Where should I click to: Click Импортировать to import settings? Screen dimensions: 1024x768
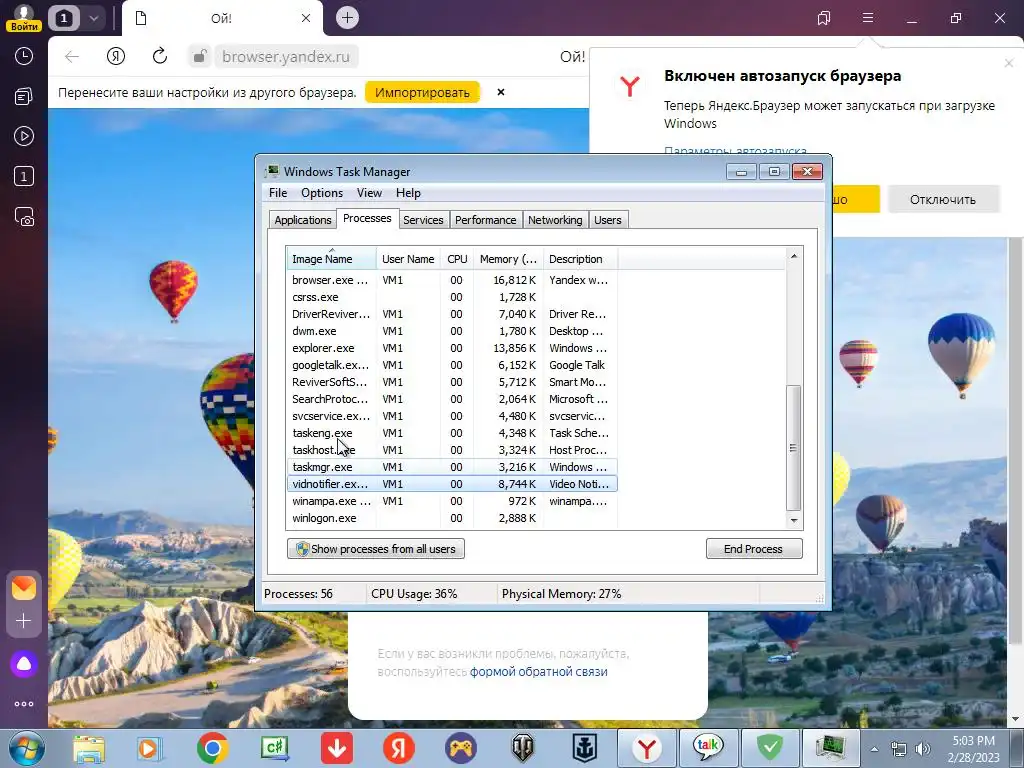pos(422,92)
